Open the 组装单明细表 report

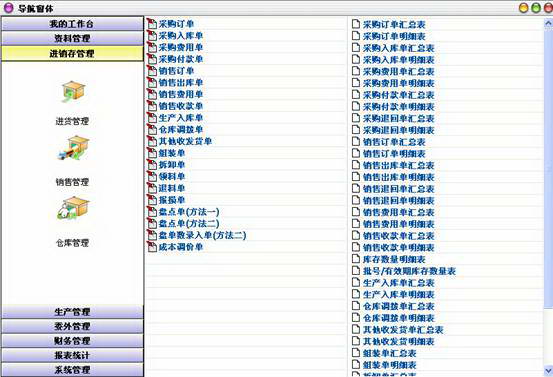390,365
